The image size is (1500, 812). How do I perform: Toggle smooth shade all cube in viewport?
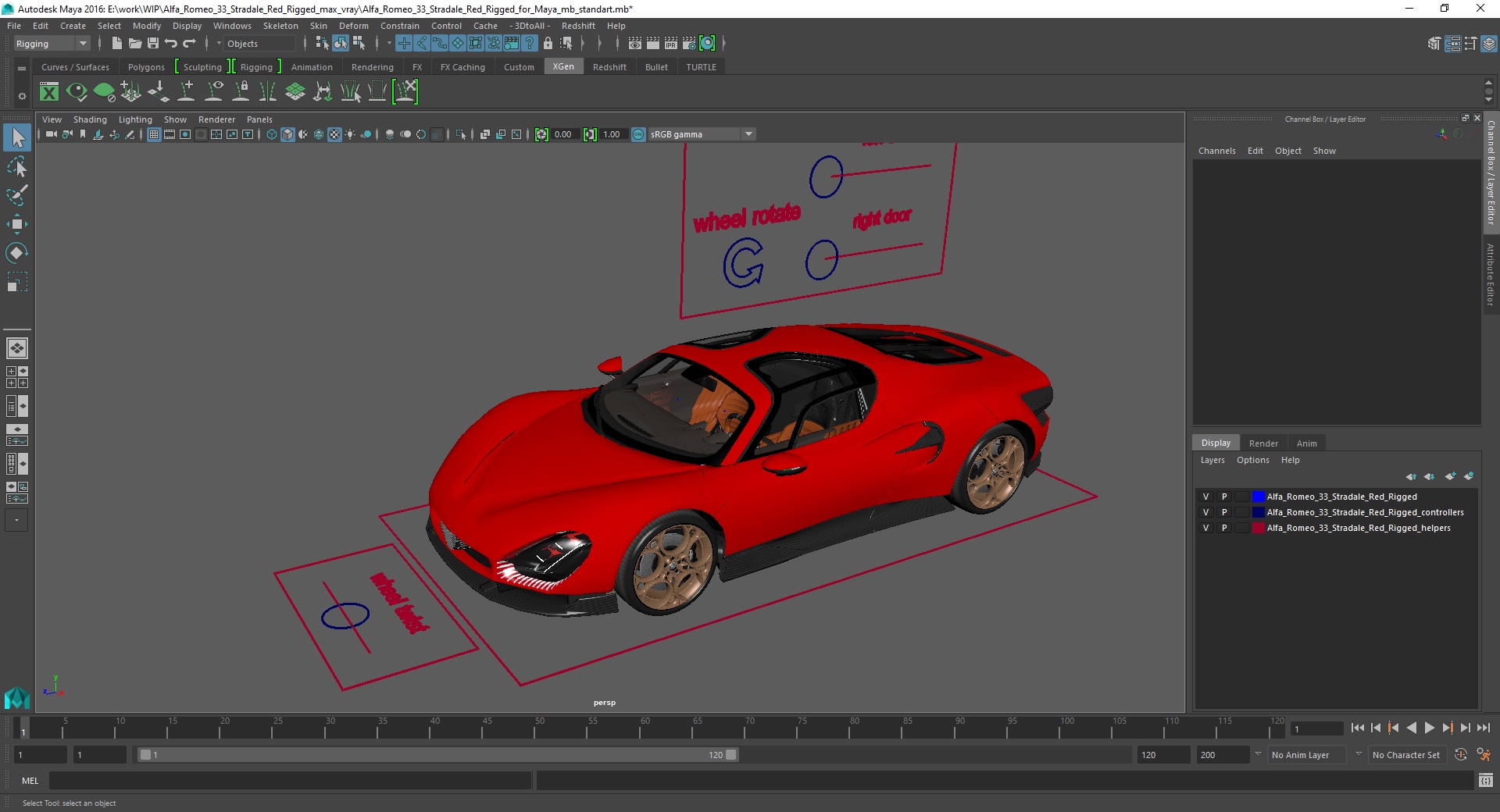pos(287,134)
